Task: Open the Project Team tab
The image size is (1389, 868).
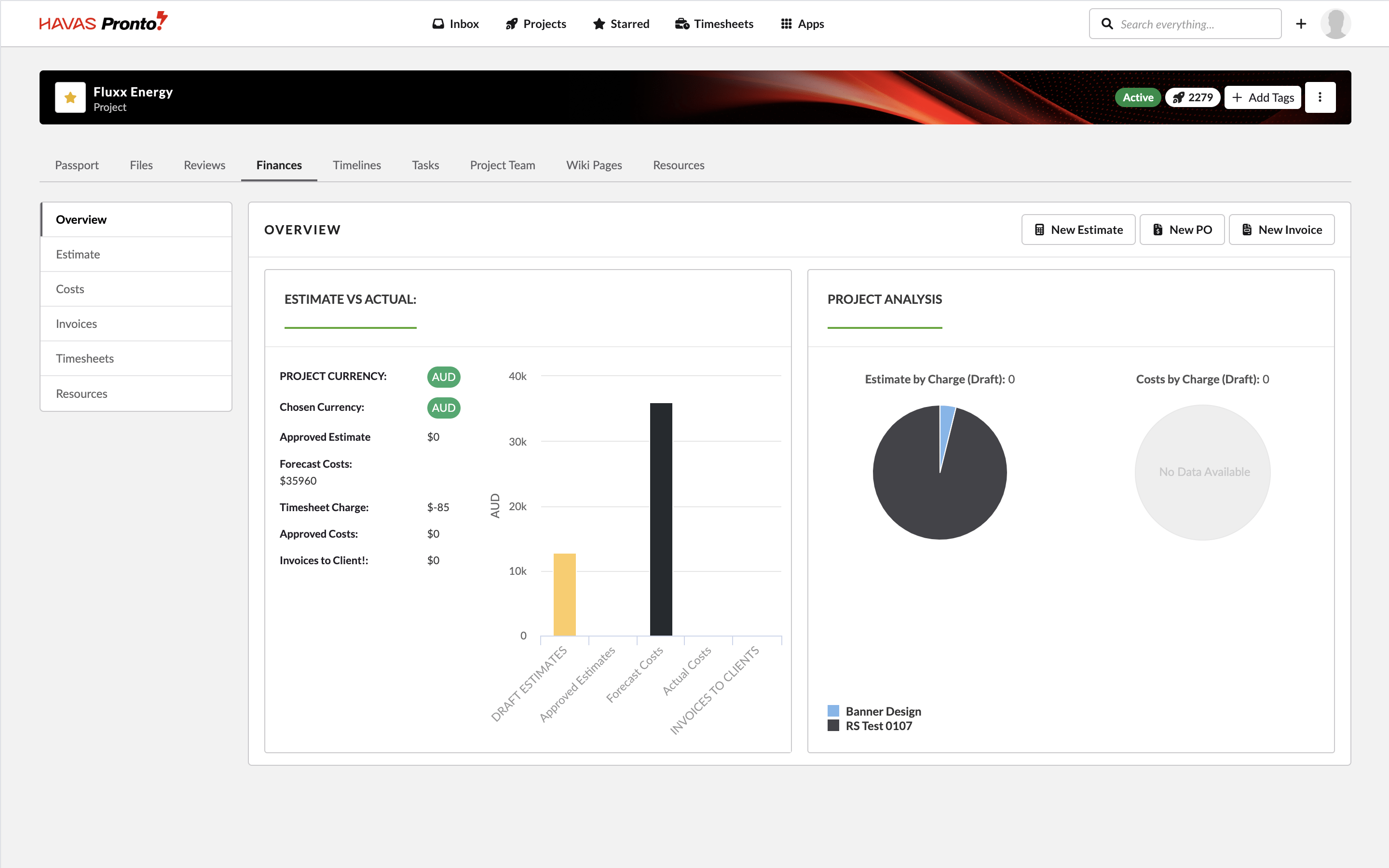Action: (502, 165)
